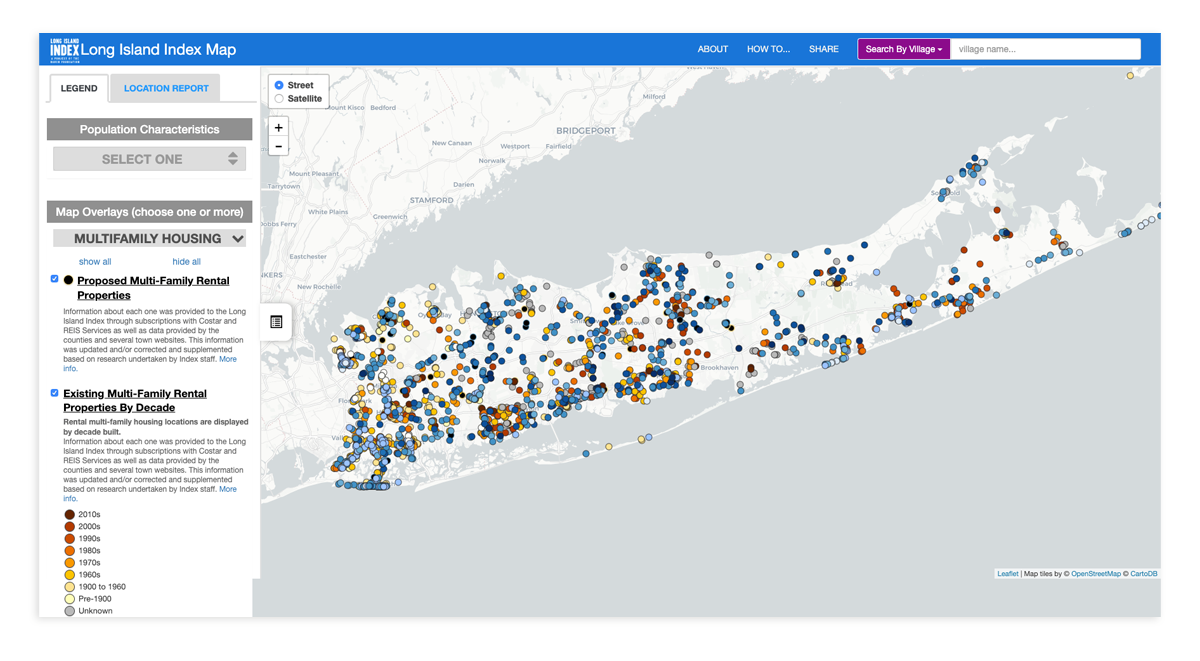The height and width of the screenshot is (661, 1200).
Task: Zoom out with the minus button
Action: tap(279, 147)
